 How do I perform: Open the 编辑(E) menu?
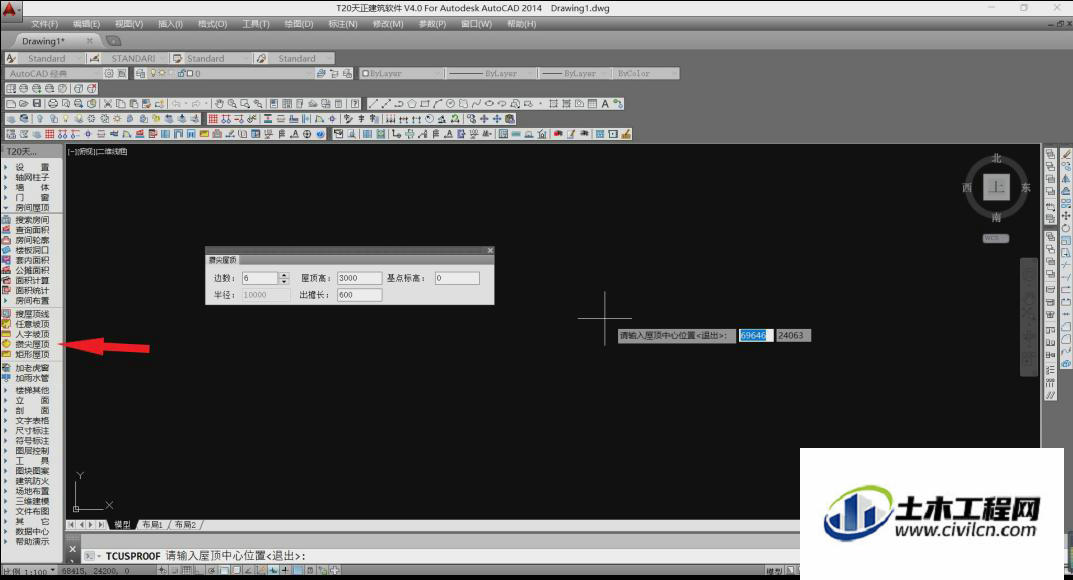coord(86,24)
